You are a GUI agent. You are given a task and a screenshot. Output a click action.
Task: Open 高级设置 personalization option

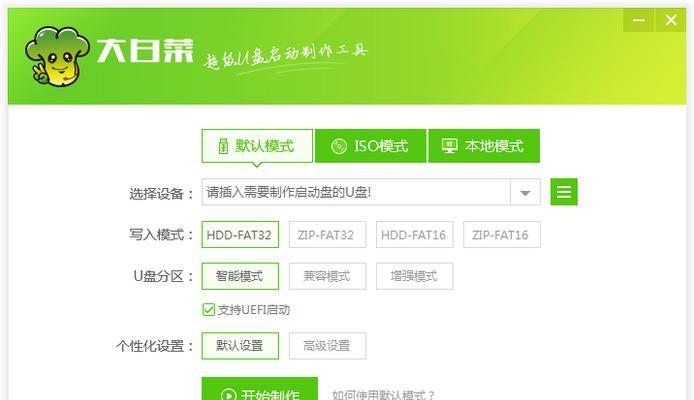327,346
